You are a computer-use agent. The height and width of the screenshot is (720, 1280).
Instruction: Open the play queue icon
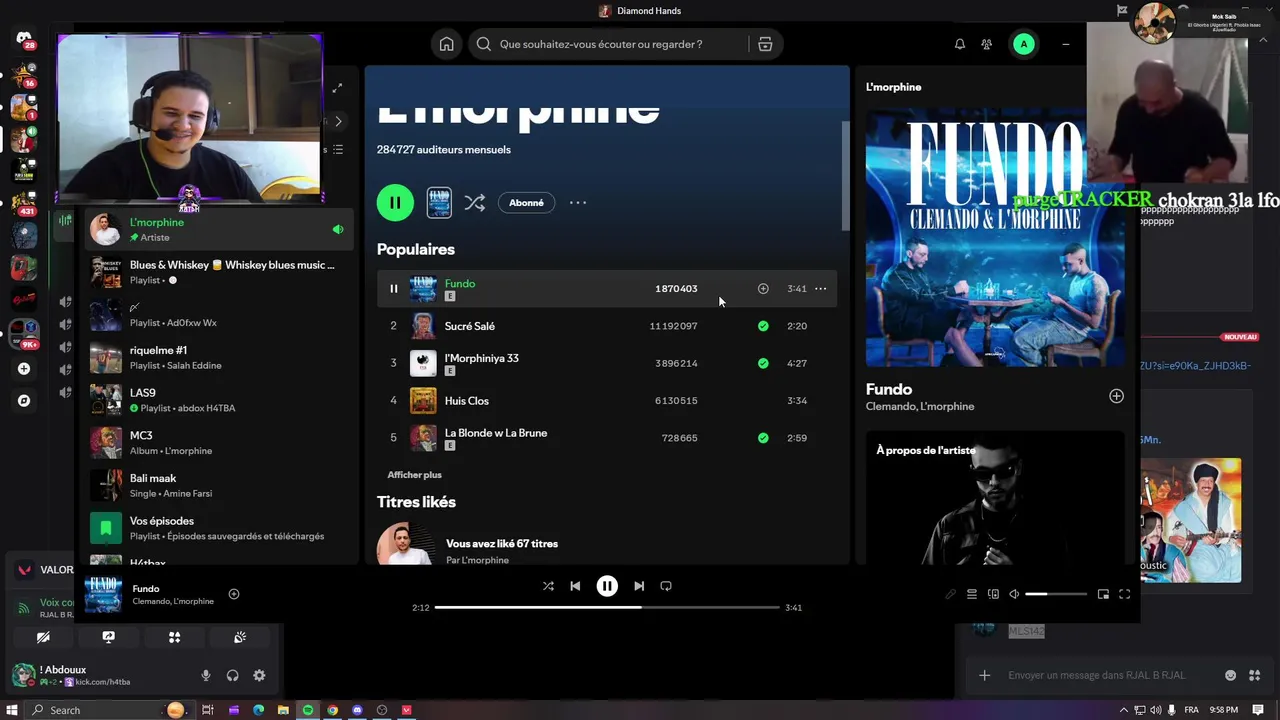(x=971, y=594)
